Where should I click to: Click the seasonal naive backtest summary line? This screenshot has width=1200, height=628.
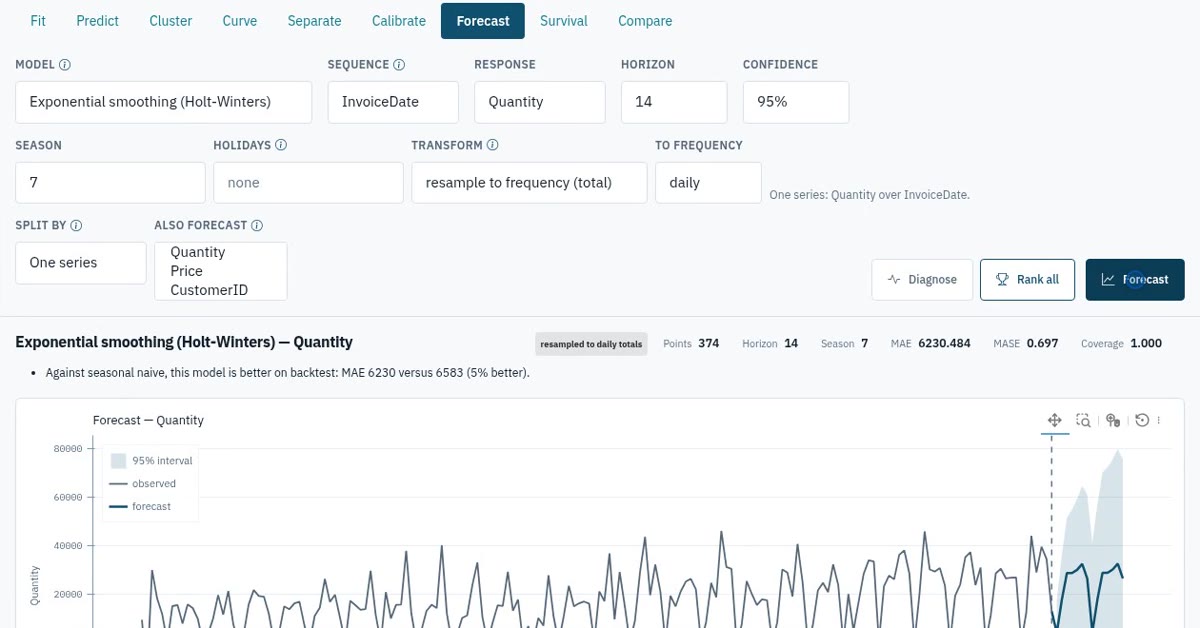pos(288,373)
